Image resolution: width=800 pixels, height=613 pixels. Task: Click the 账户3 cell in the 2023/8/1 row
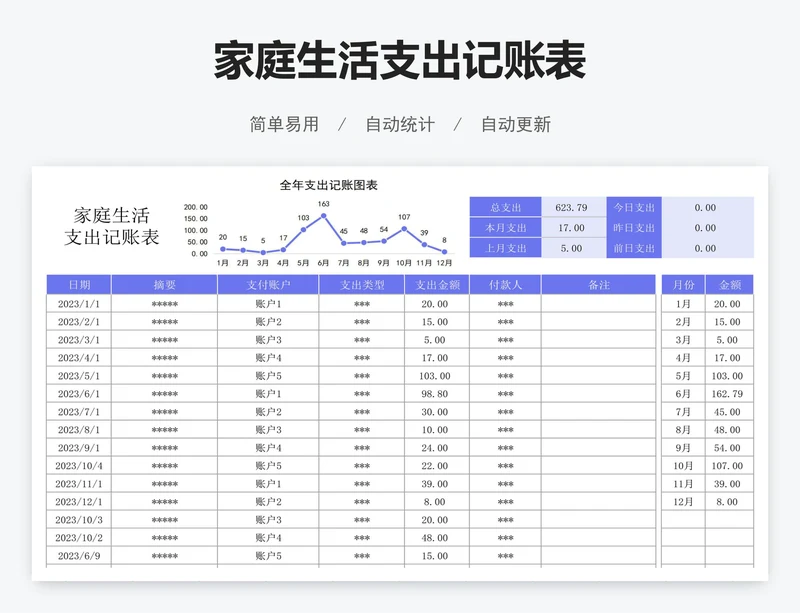tap(268, 430)
